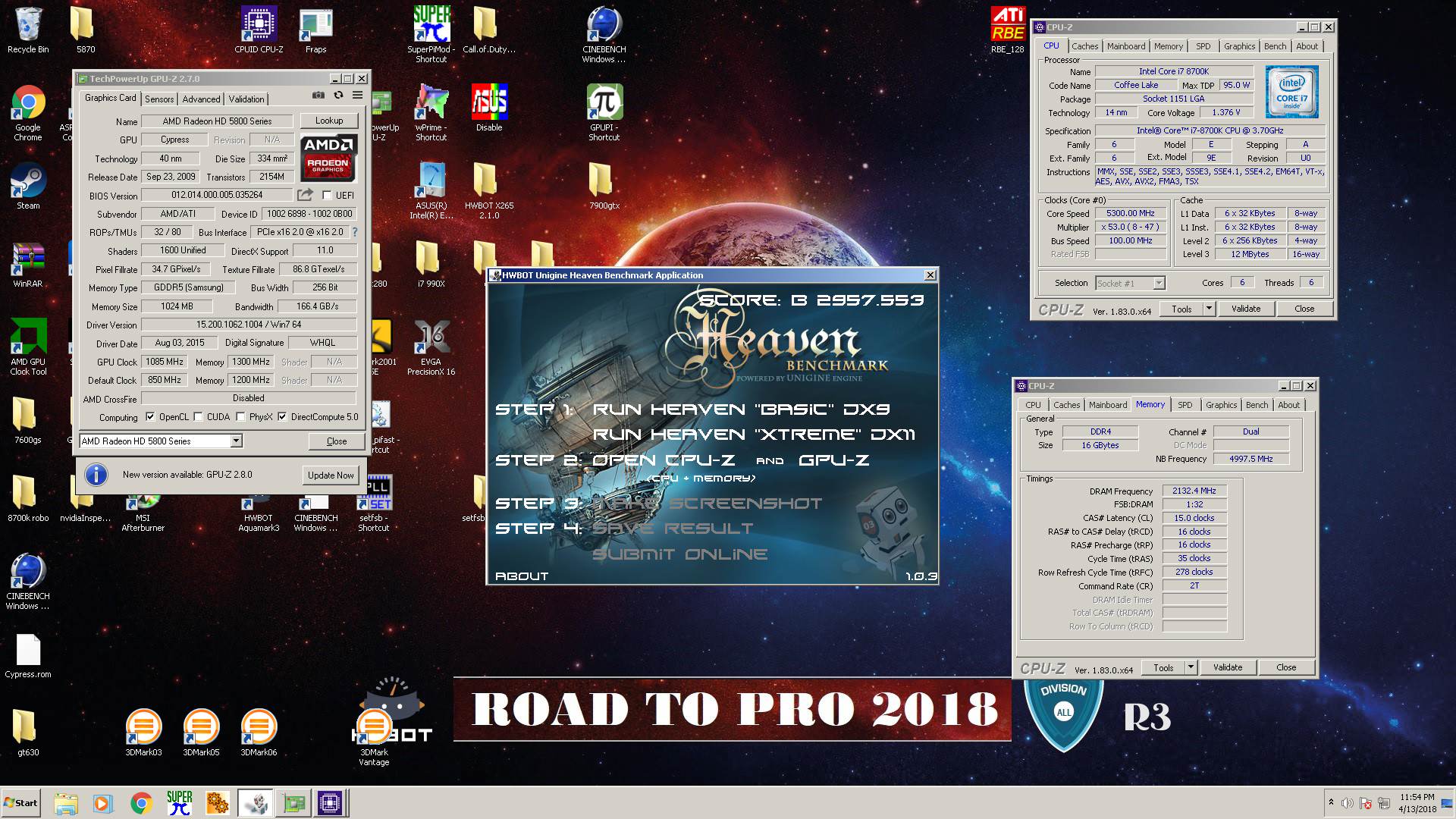Toggle the CUDA checkbox

click(x=198, y=417)
